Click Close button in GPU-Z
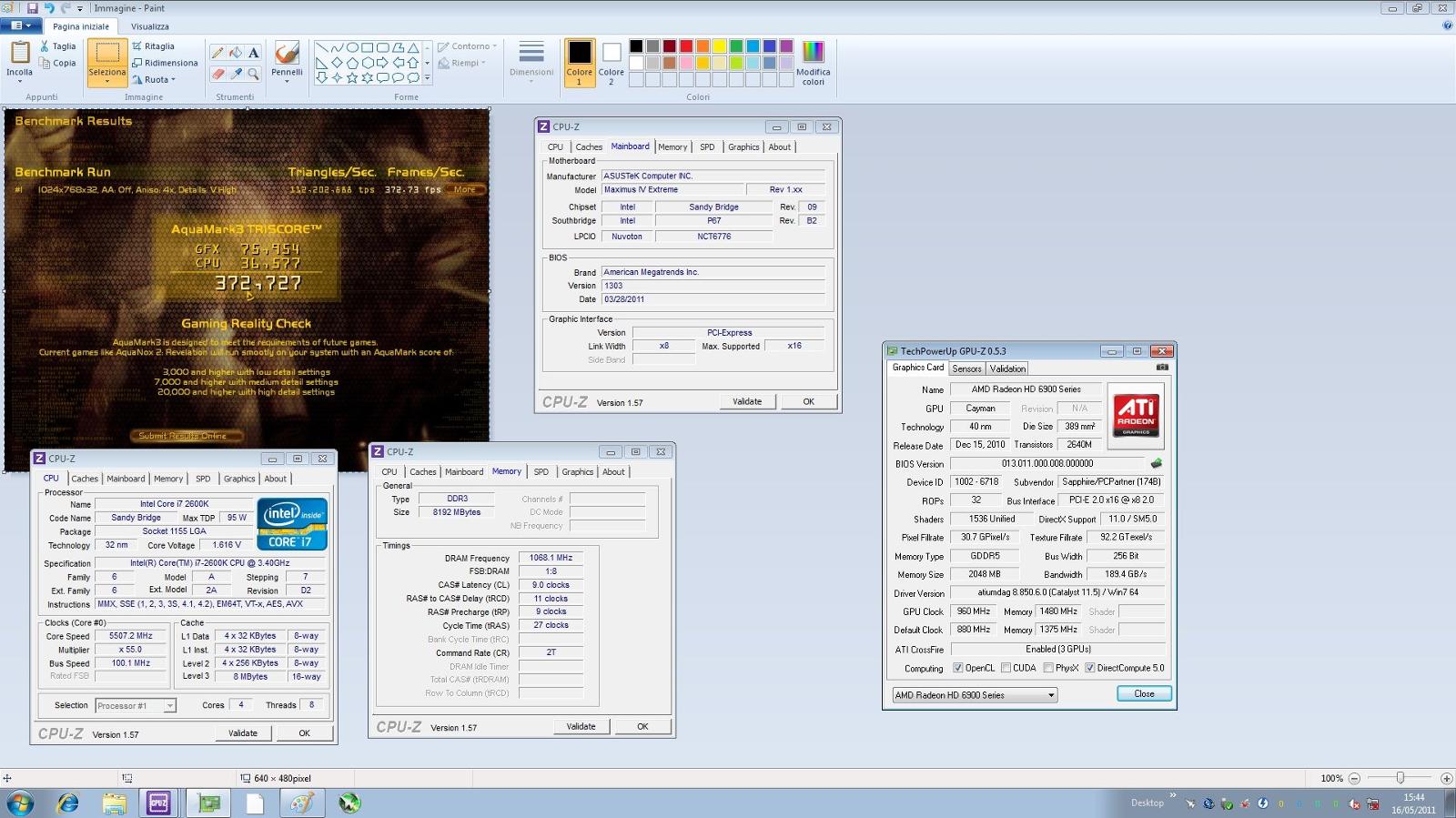The width and height of the screenshot is (1456, 818). pyautogui.click(x=1144, y=693)
